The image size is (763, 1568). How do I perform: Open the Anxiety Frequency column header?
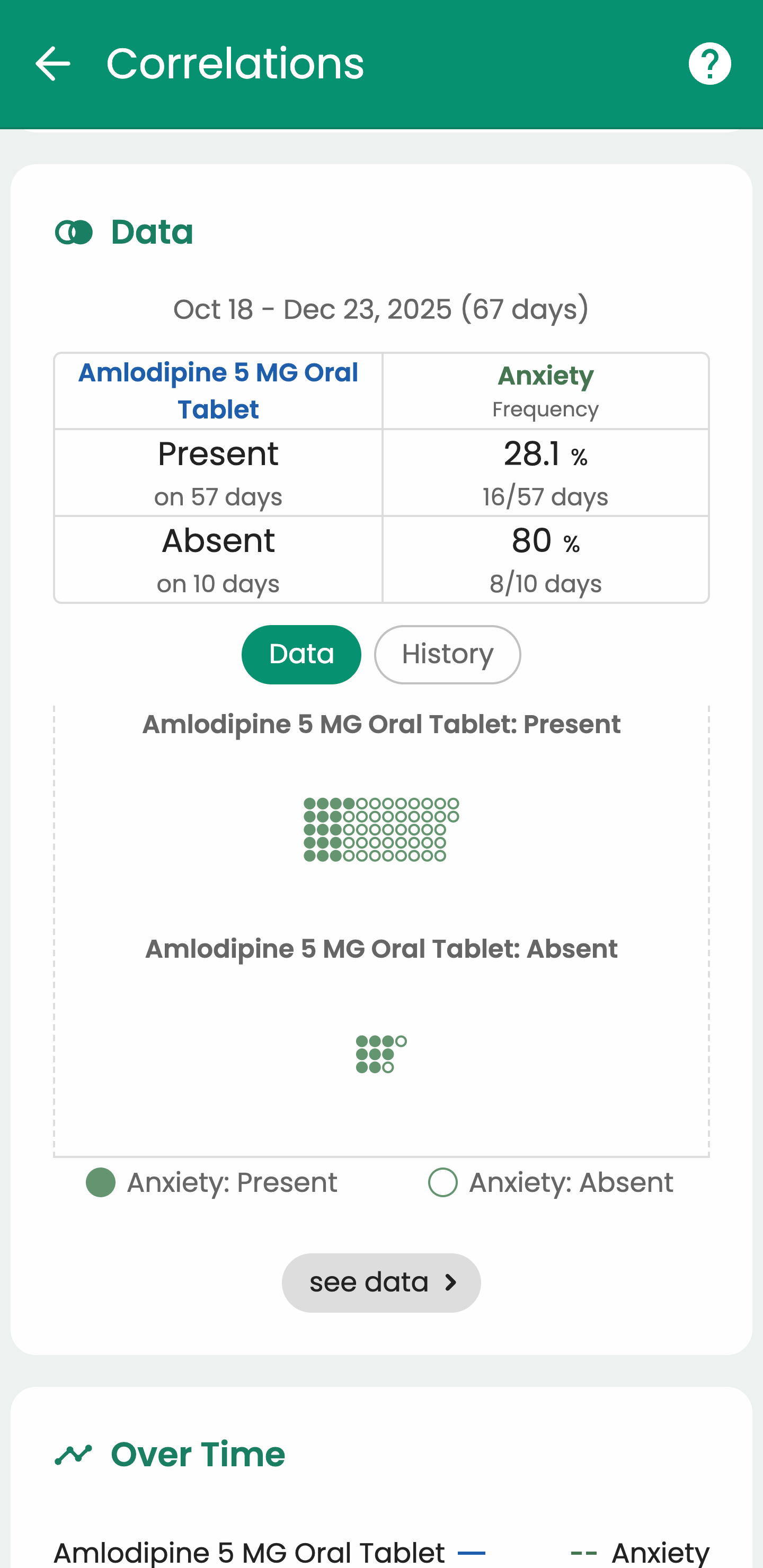[x=545, y=391]
